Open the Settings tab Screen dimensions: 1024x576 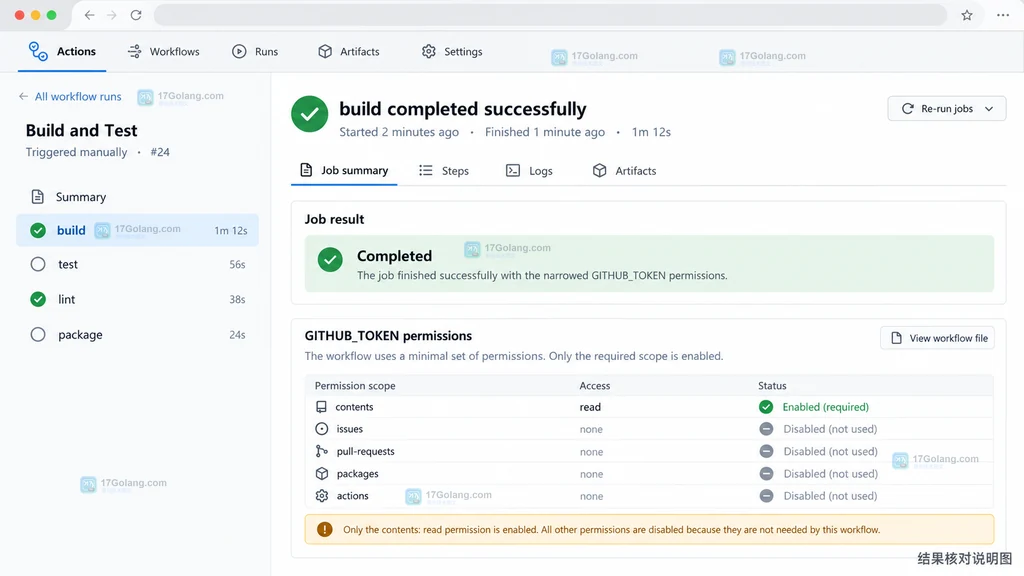tap(452, 52)
